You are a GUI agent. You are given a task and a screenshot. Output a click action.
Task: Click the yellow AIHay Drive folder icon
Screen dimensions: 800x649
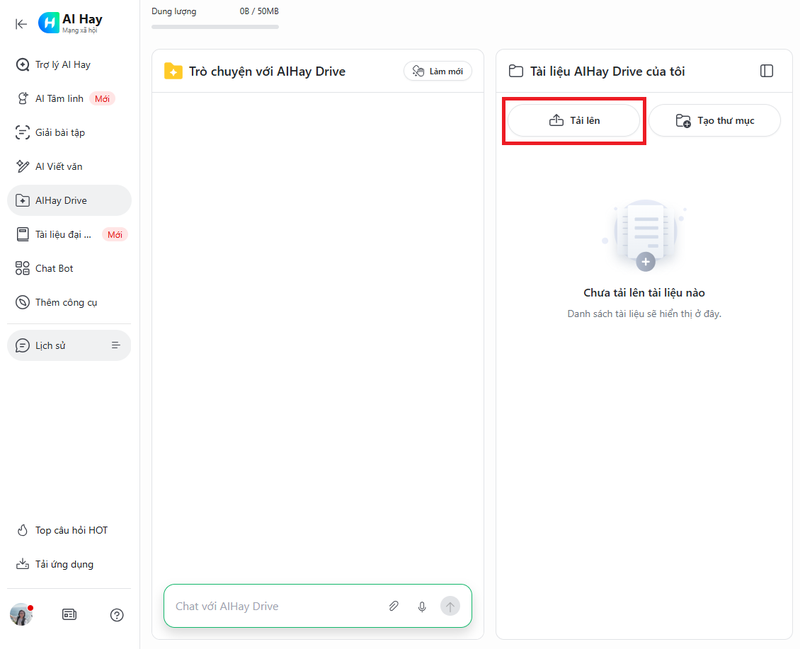[173, 71]
